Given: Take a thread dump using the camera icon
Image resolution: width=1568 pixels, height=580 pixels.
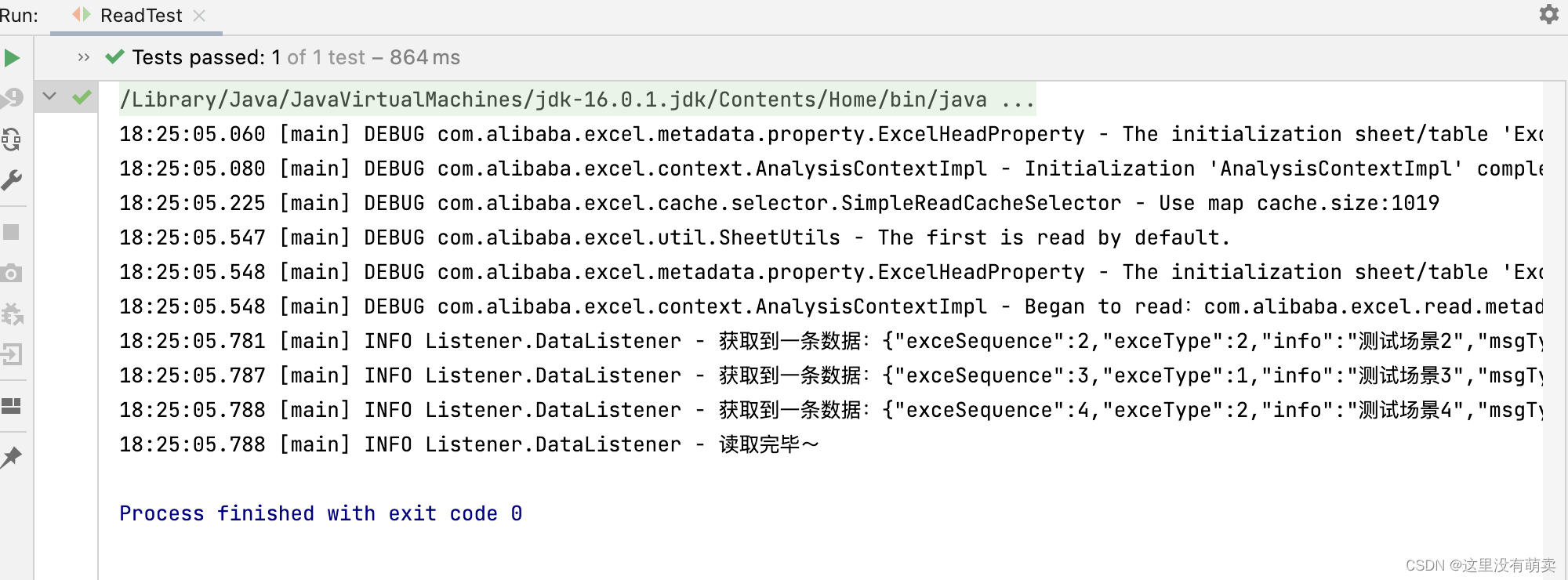Looking at the screenshot, I should coord(12,273).
